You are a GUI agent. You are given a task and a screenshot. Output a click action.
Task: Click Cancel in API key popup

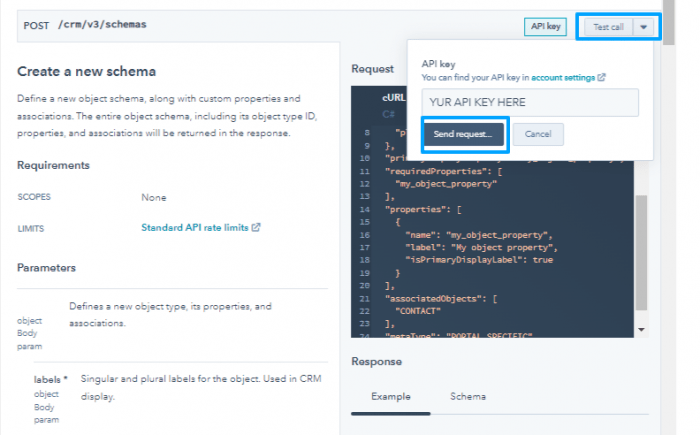click(538, 134)
